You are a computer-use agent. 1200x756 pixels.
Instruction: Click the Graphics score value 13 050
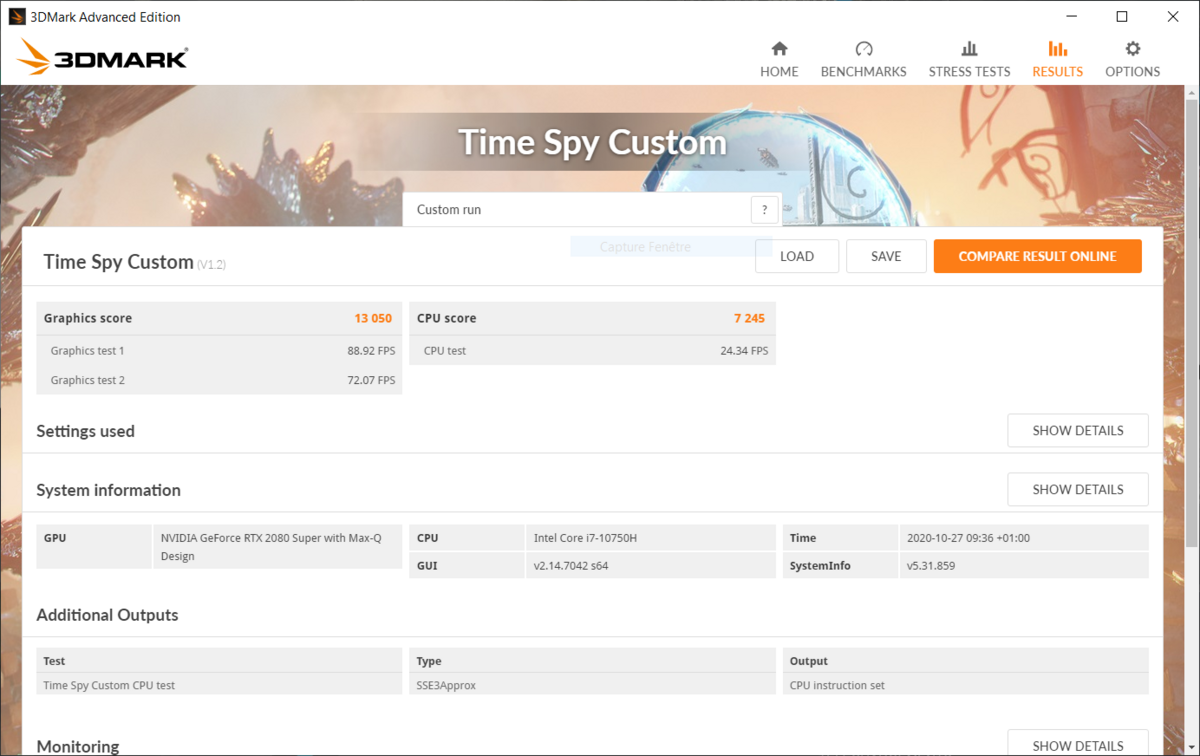pos(373,318)
